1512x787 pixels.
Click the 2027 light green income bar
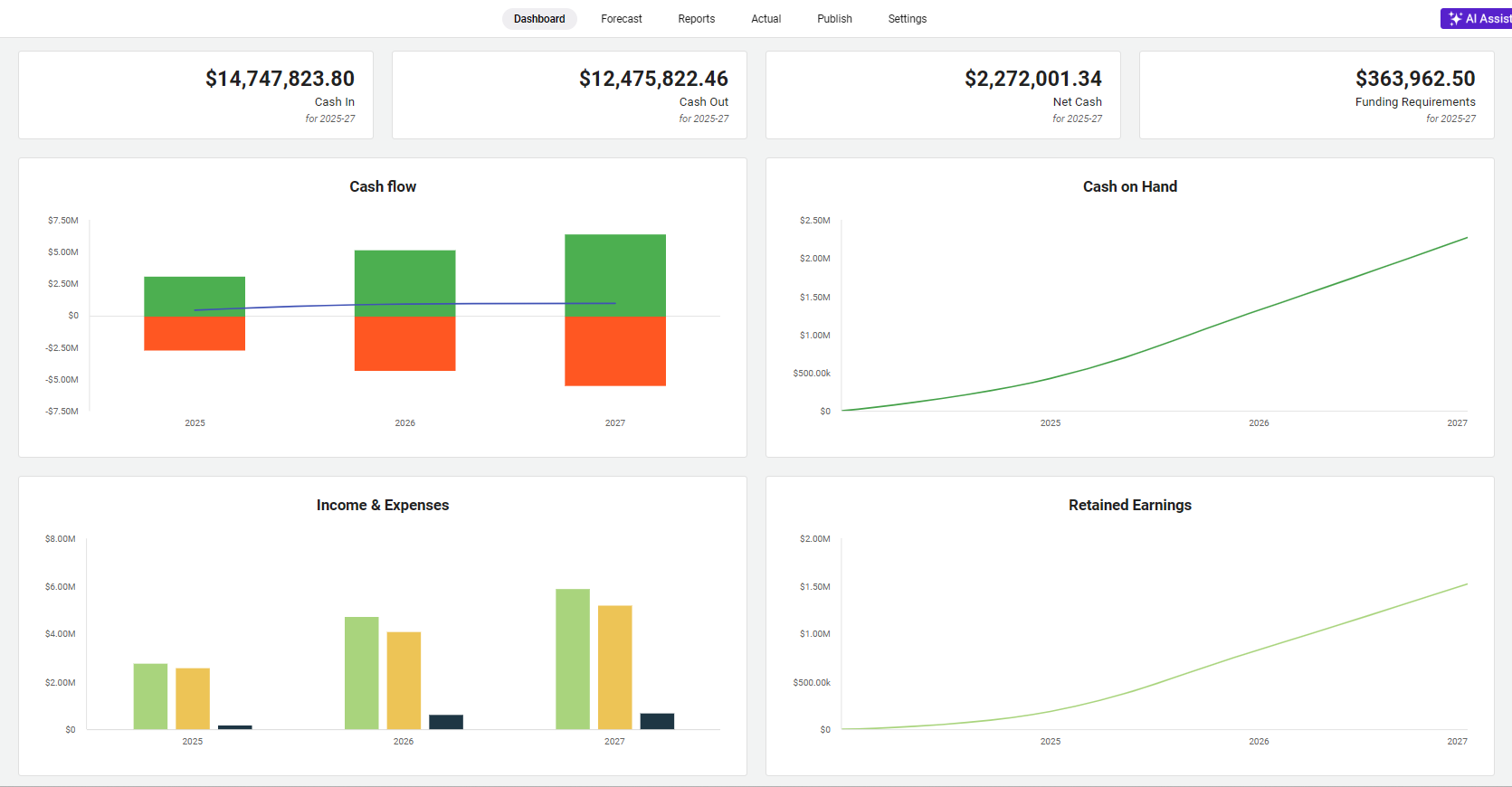[x=573, y=659]
